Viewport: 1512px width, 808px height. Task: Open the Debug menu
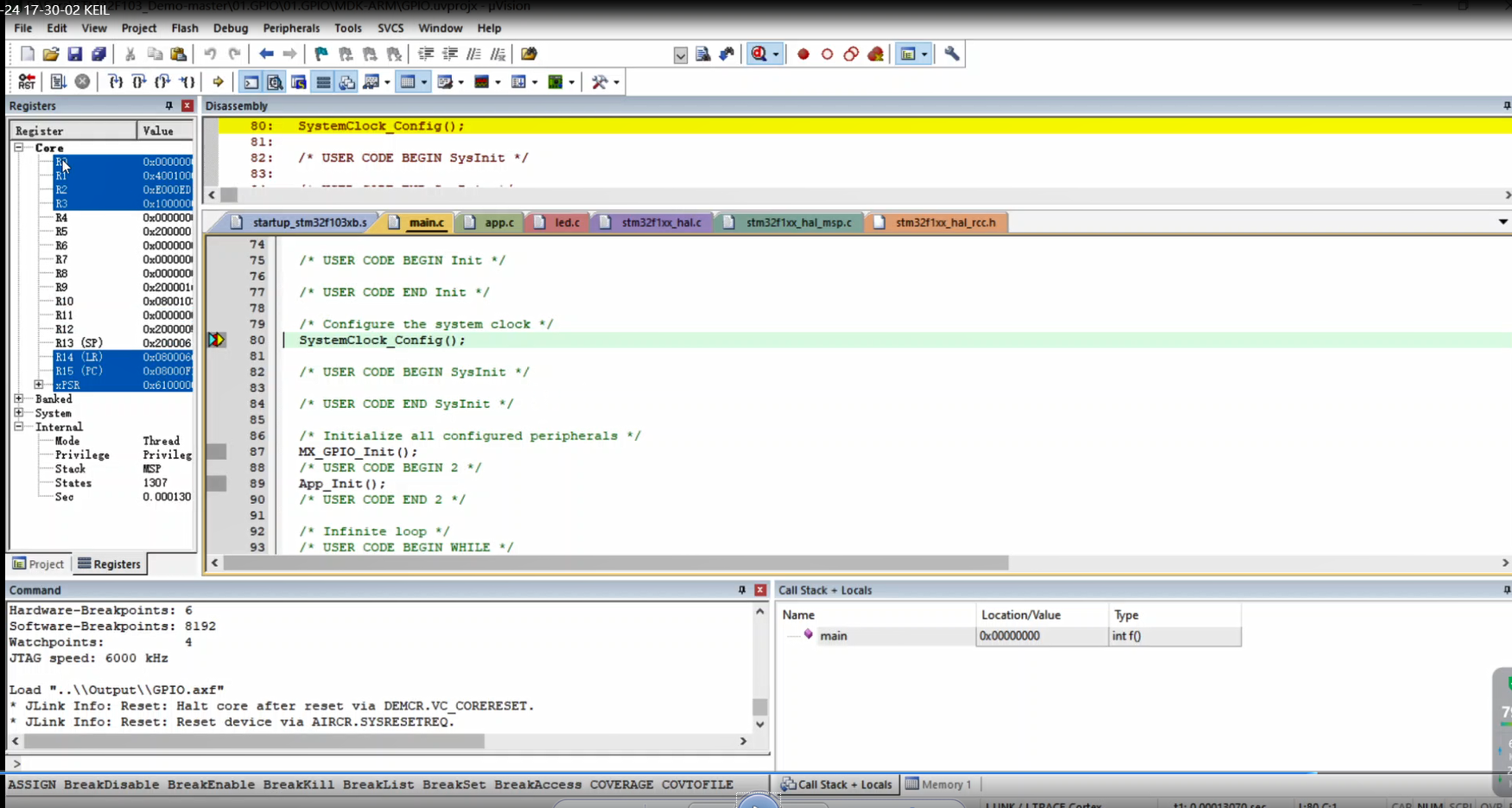(x=231, y=28)
